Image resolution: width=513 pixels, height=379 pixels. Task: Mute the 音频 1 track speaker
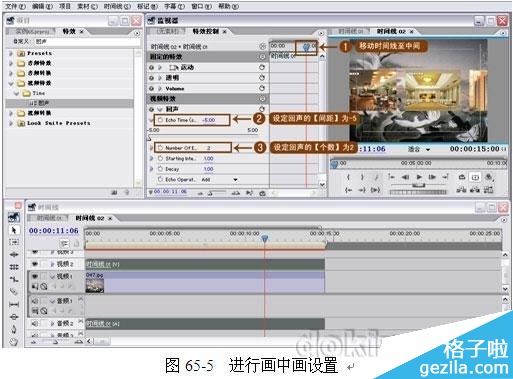coord(35,301)
